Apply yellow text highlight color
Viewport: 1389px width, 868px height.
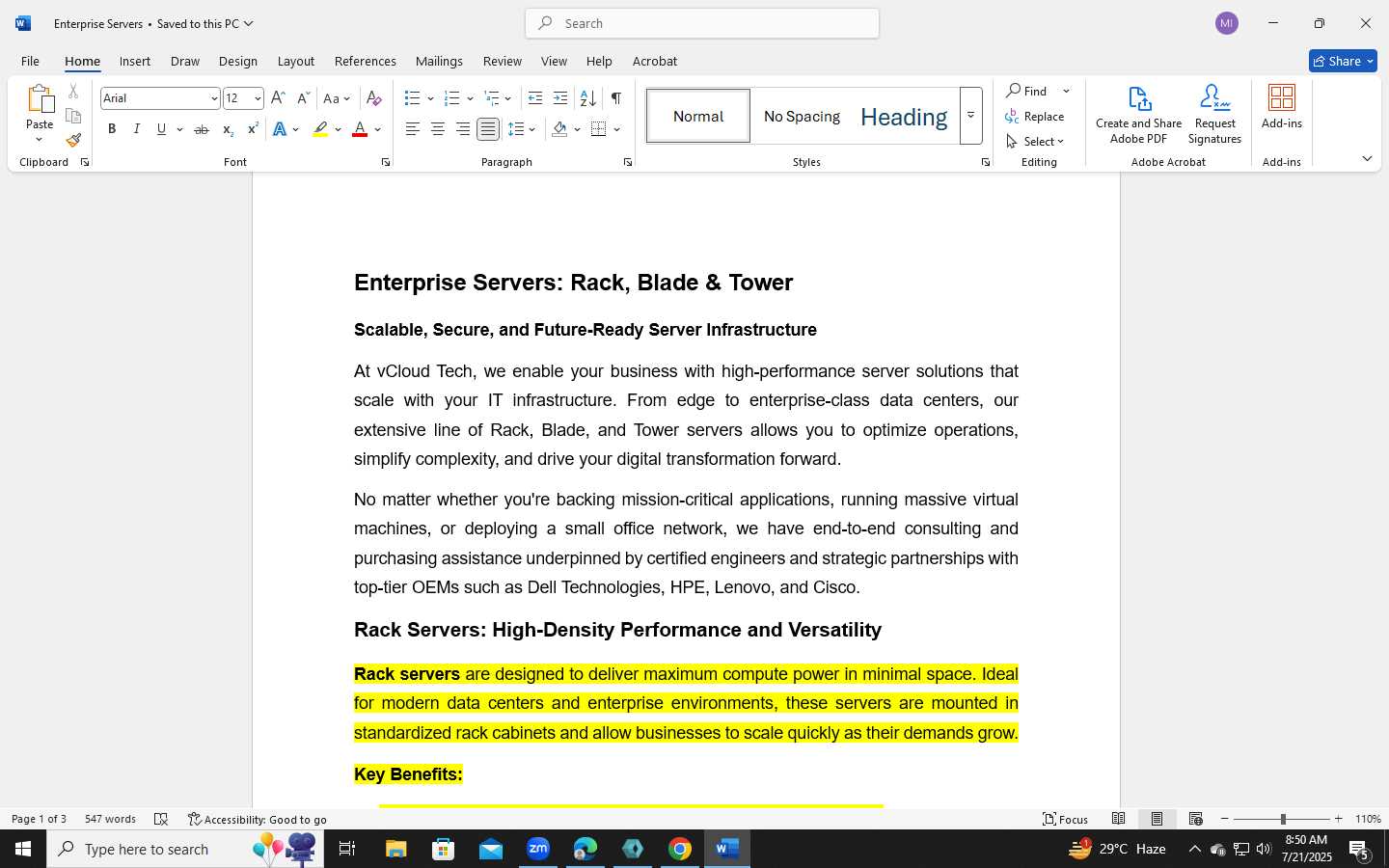click(x=321, y=129)
